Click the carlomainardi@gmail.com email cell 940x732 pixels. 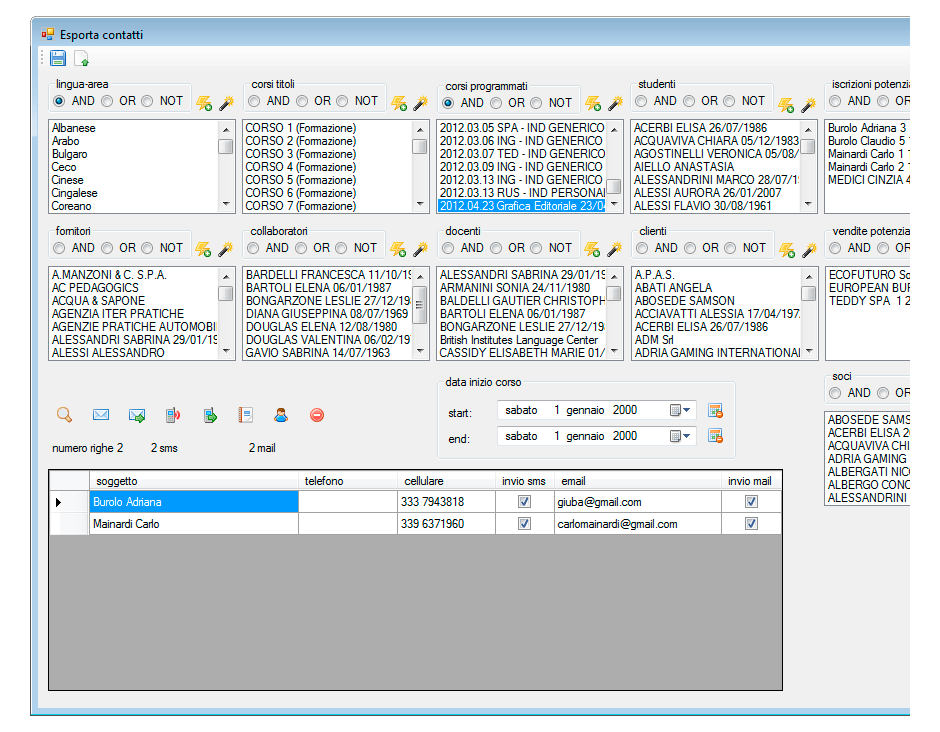pos(638,524)
